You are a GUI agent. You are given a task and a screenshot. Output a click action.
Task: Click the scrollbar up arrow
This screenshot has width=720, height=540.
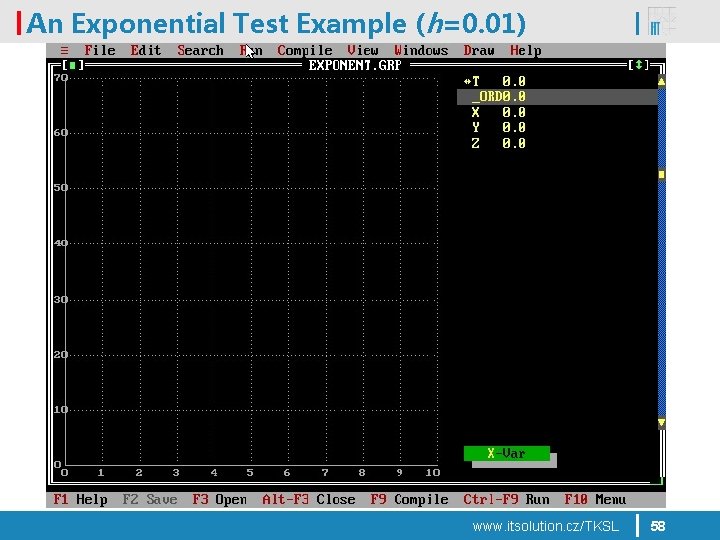tap(661, 82)
